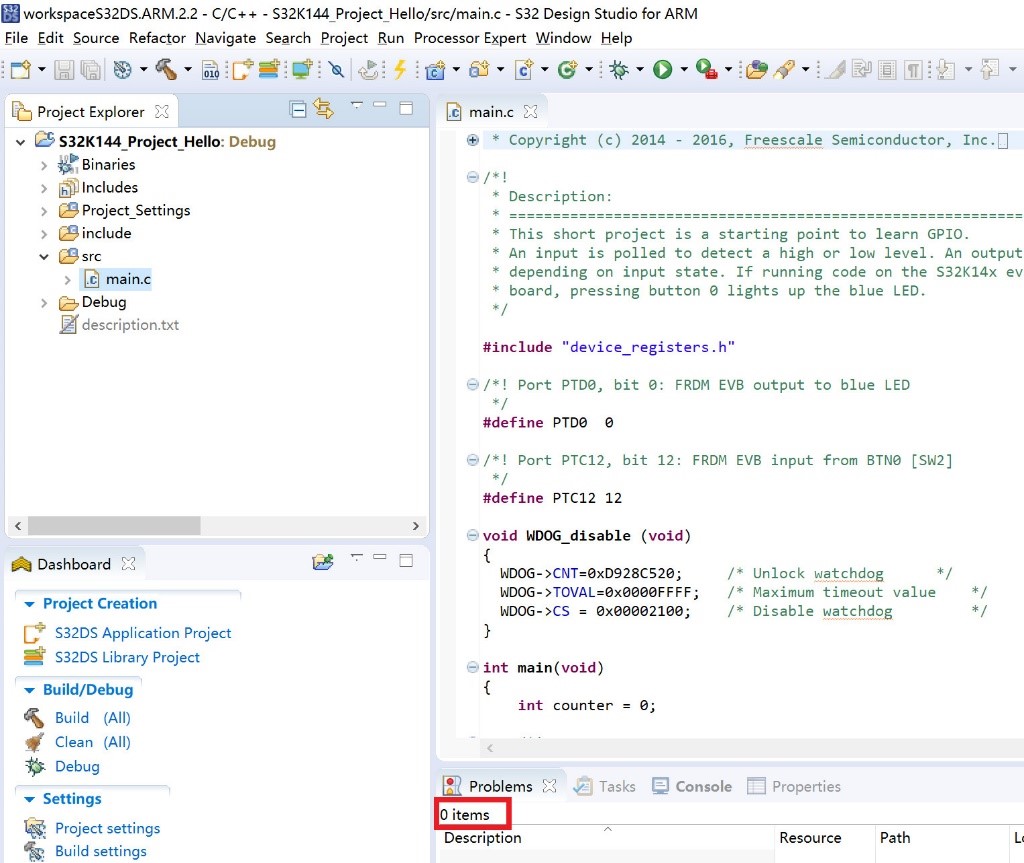The width and height of the screenshot is (1024, 863).
Task: Click the hammer Build toolbar icon
Action: (x=166, y=69)
